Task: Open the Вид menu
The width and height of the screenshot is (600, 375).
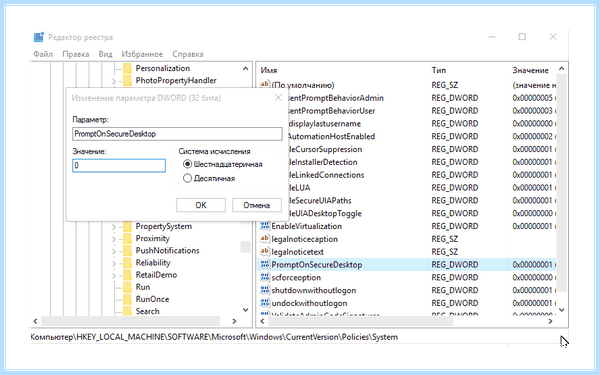Action: click(105, 54)
